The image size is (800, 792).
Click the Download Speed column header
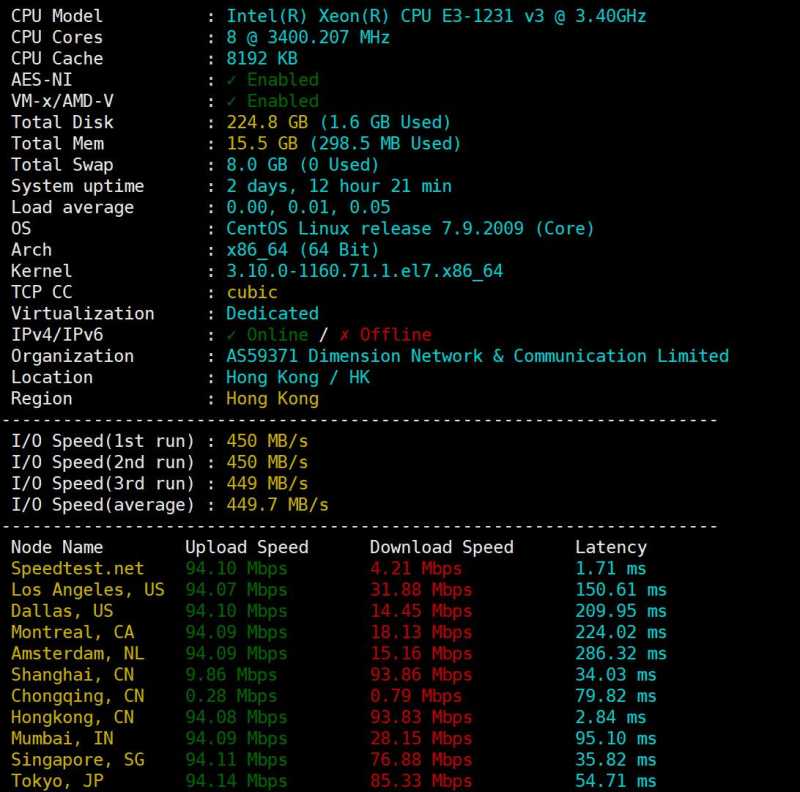click(x=441, y=548)
